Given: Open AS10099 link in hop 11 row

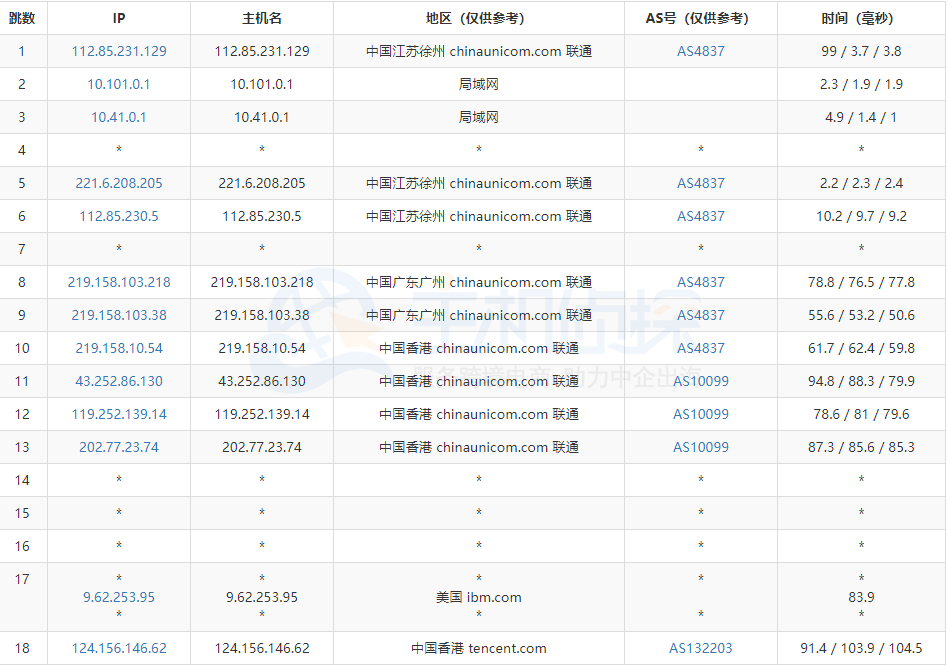Looking at the screenshot, I should click(700, 381).
